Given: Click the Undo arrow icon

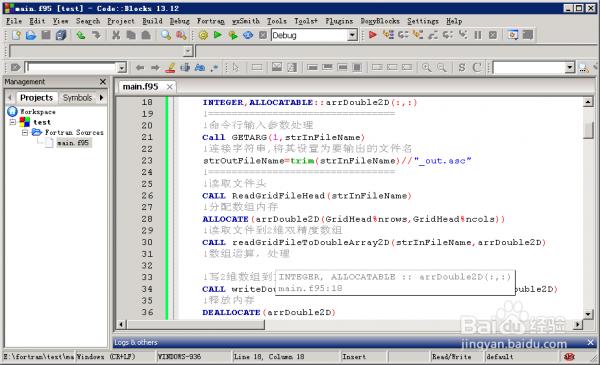Looking at the screenshot, I should pyautogui.click(x=80, y=35).
